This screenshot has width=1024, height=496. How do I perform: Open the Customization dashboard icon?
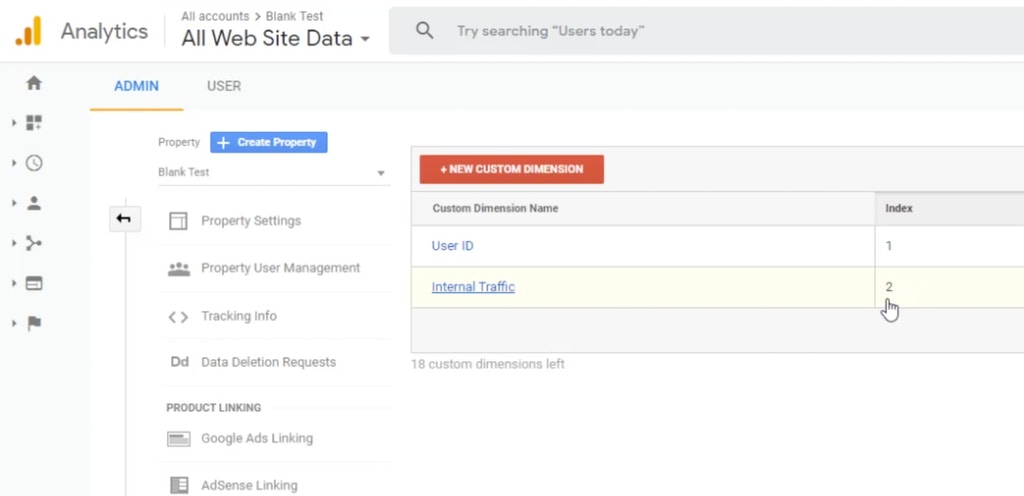point(34,123)
